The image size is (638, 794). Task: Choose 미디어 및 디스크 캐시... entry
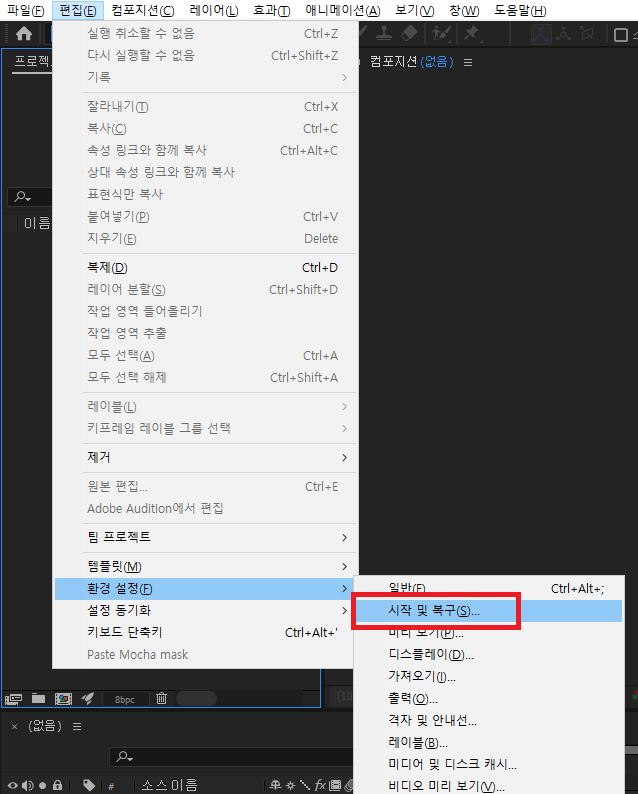[489, 764]
